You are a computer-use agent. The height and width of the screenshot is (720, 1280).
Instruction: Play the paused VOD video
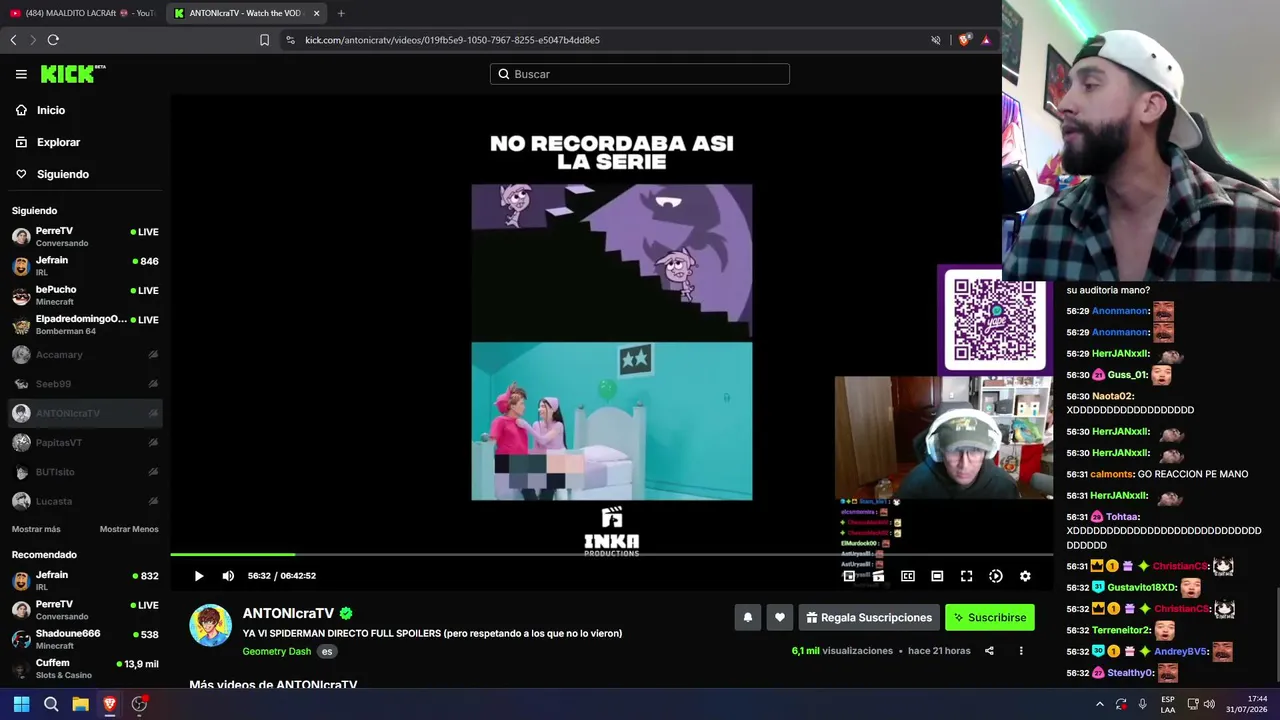[199, 576]
